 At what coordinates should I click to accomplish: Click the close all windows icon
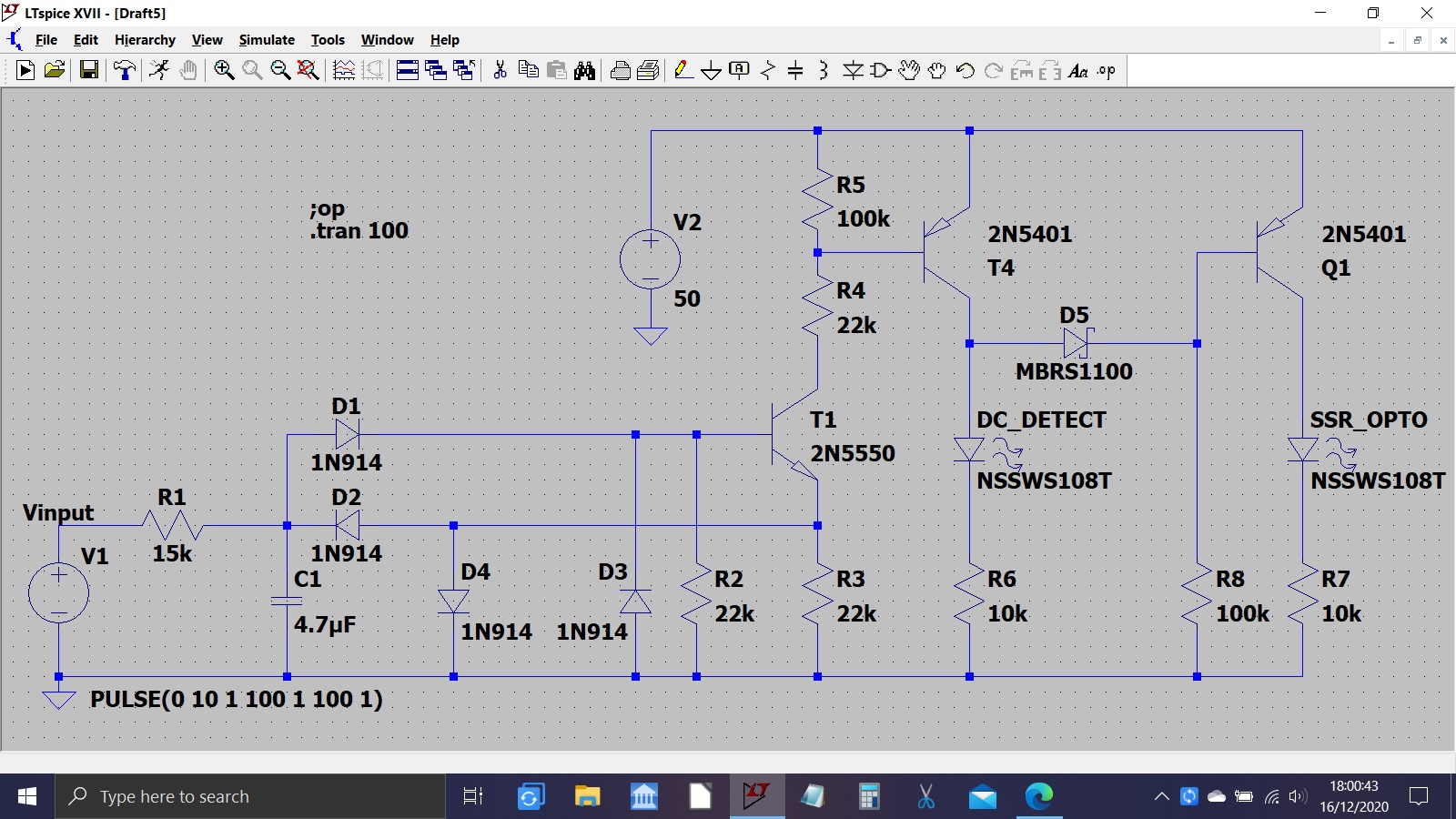[x=464, y=70]
